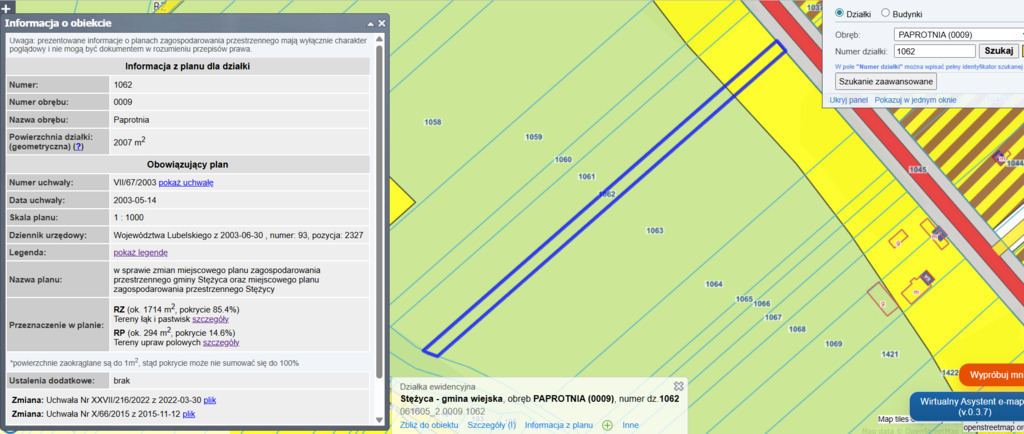Open Szukanie zaawansowane

pyautogui.click(x=886, y=82)
